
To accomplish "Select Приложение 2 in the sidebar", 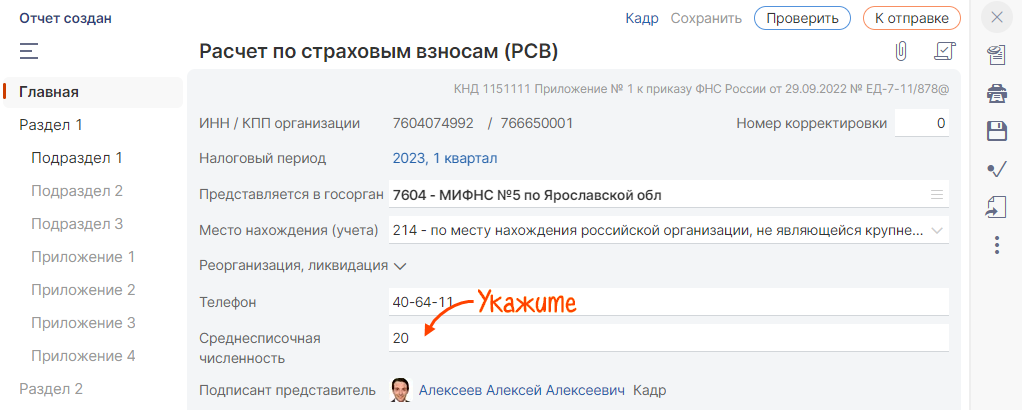I will pos(83,290).
